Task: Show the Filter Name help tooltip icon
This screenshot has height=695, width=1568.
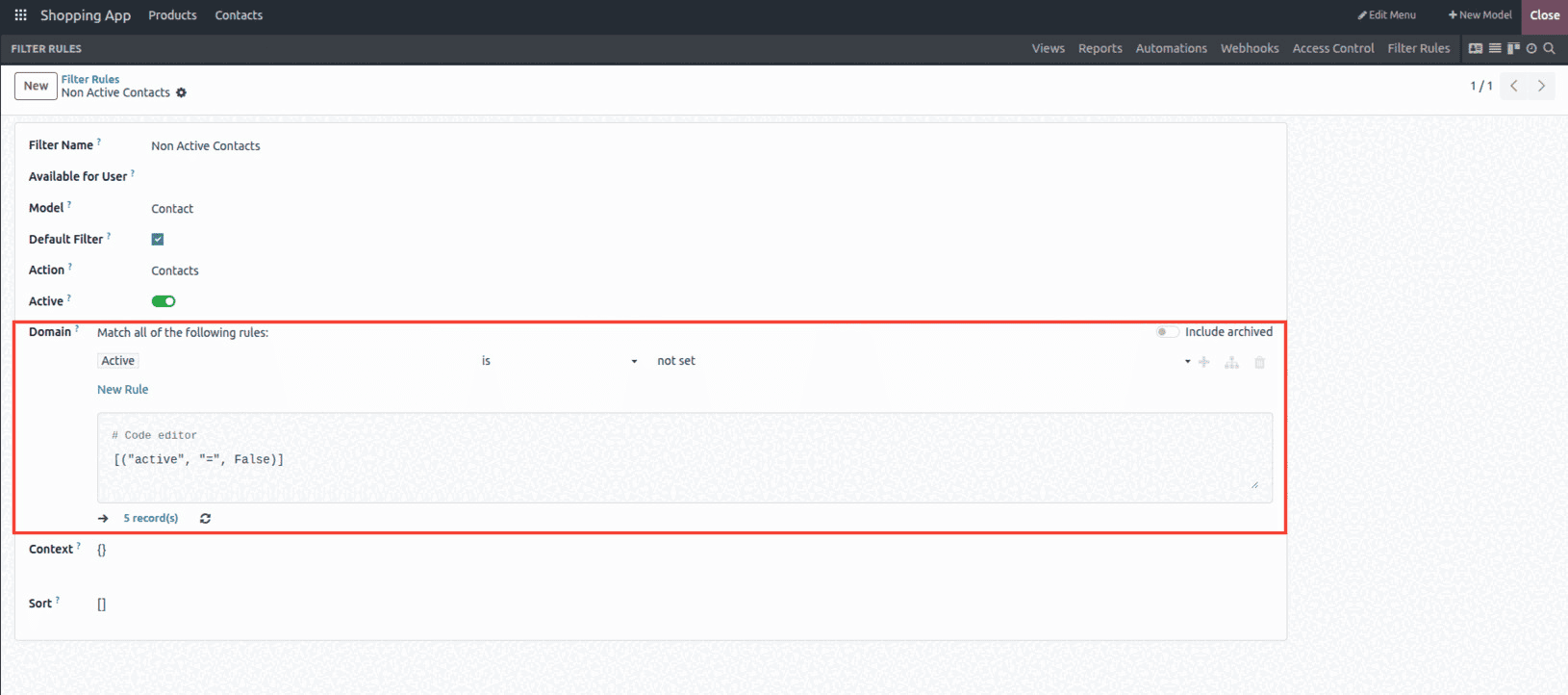Action: [x=98, y=142]
